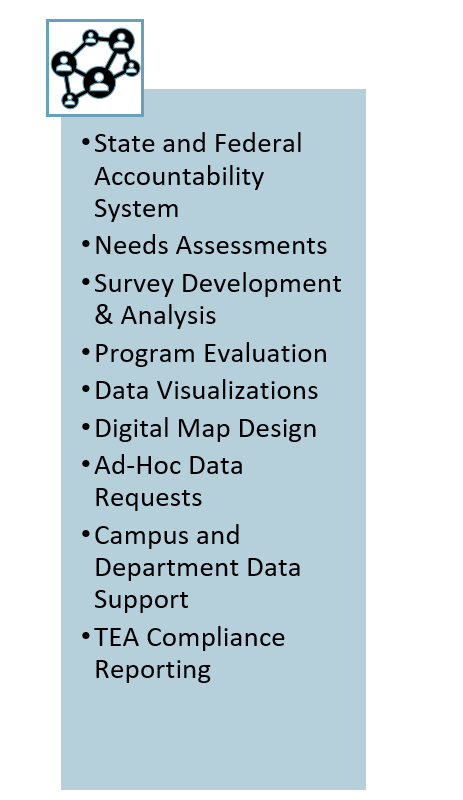Click the left person node in network icon
Screen dimensions: 463x800
[x=64, y=64]
